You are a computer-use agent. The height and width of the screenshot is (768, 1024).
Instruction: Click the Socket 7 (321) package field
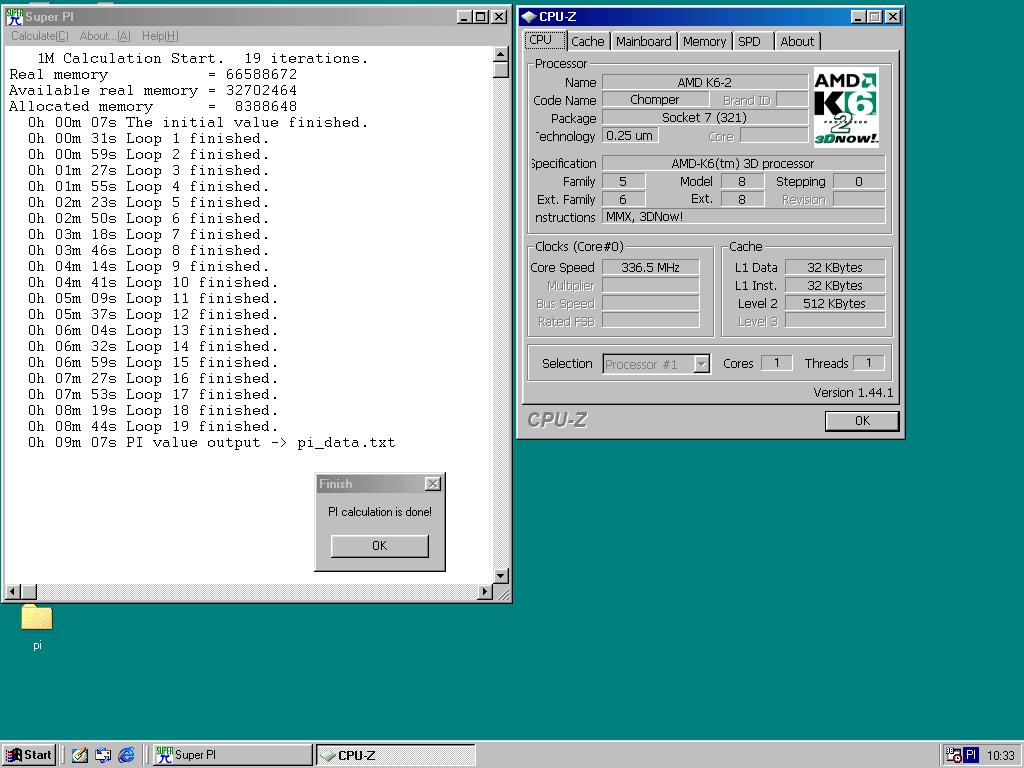tap(705, 118)
